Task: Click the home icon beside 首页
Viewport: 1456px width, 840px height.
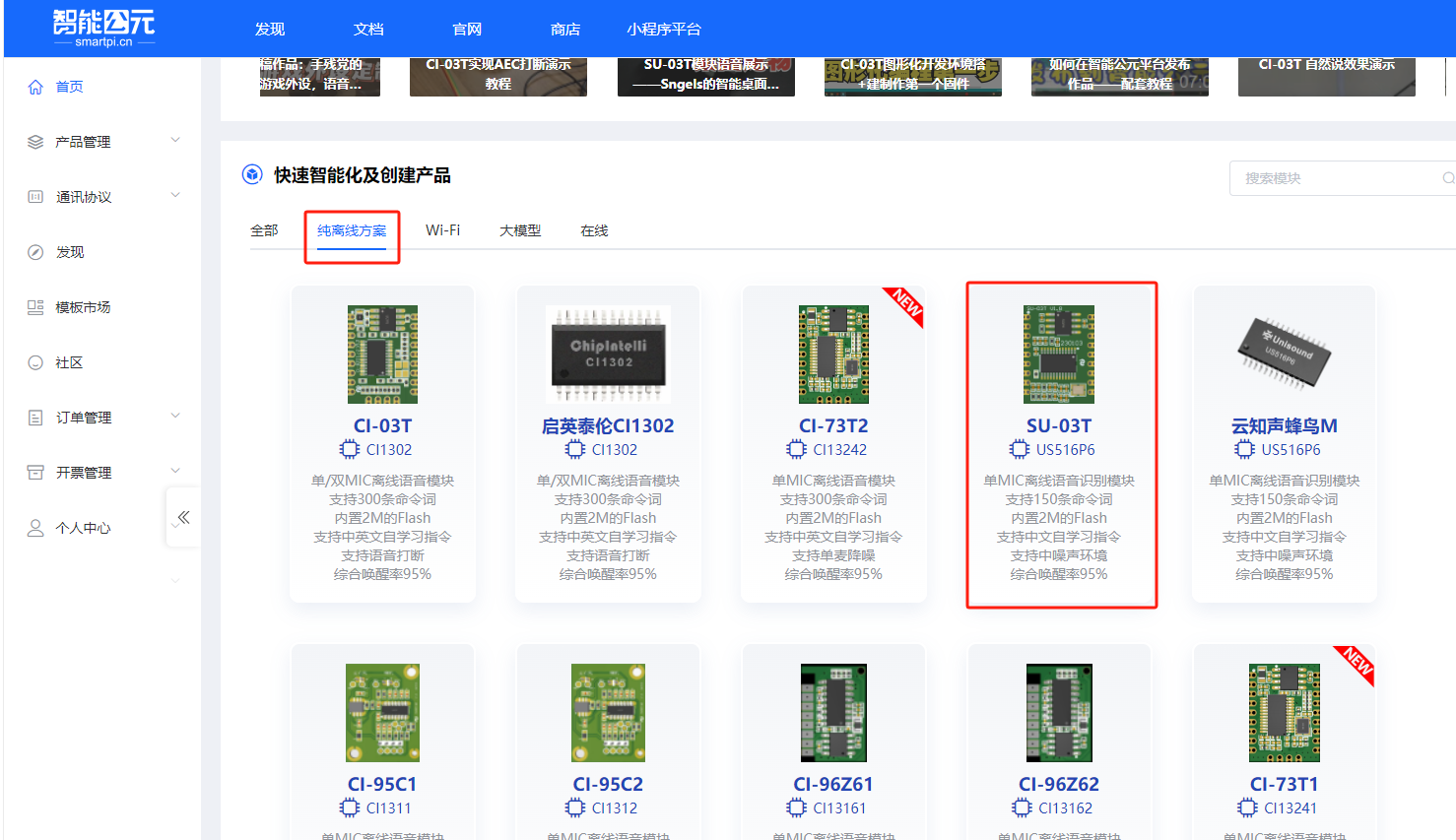Action: click(x=35, y=87)
